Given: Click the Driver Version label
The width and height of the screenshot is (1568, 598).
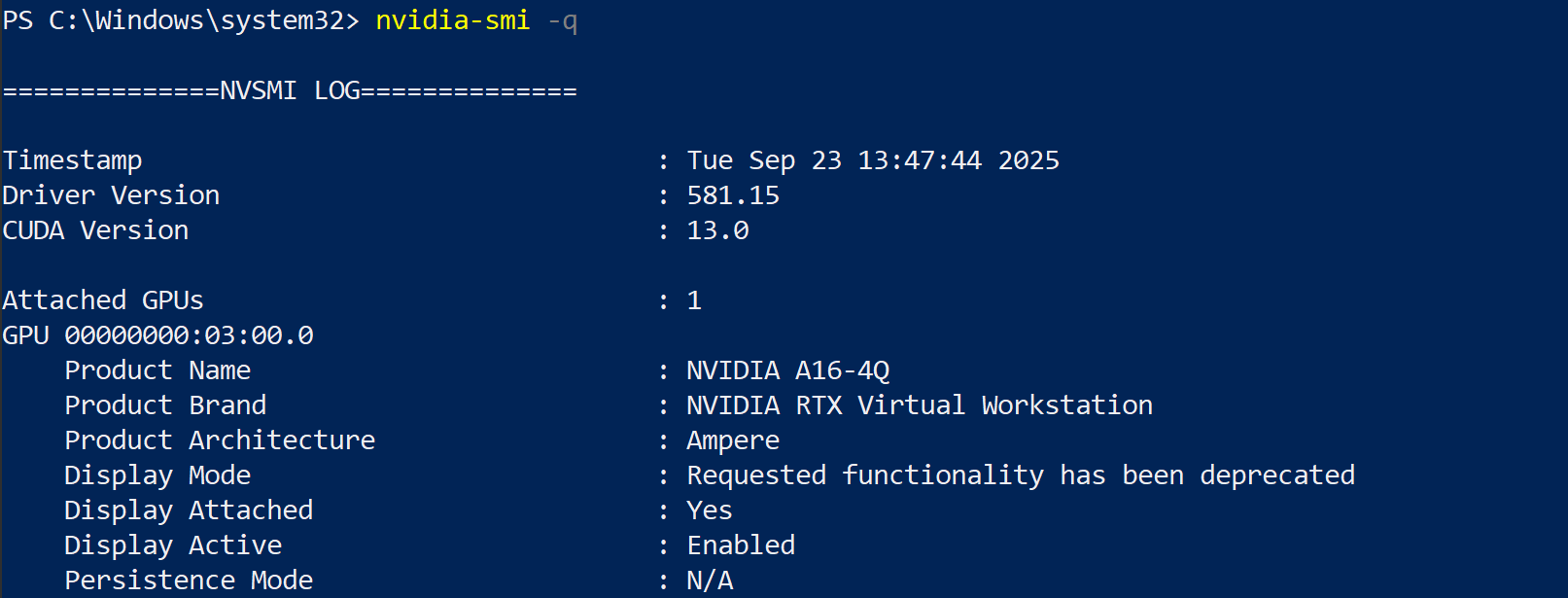Looking at the screenshot, I should click(x=111, y=195).
